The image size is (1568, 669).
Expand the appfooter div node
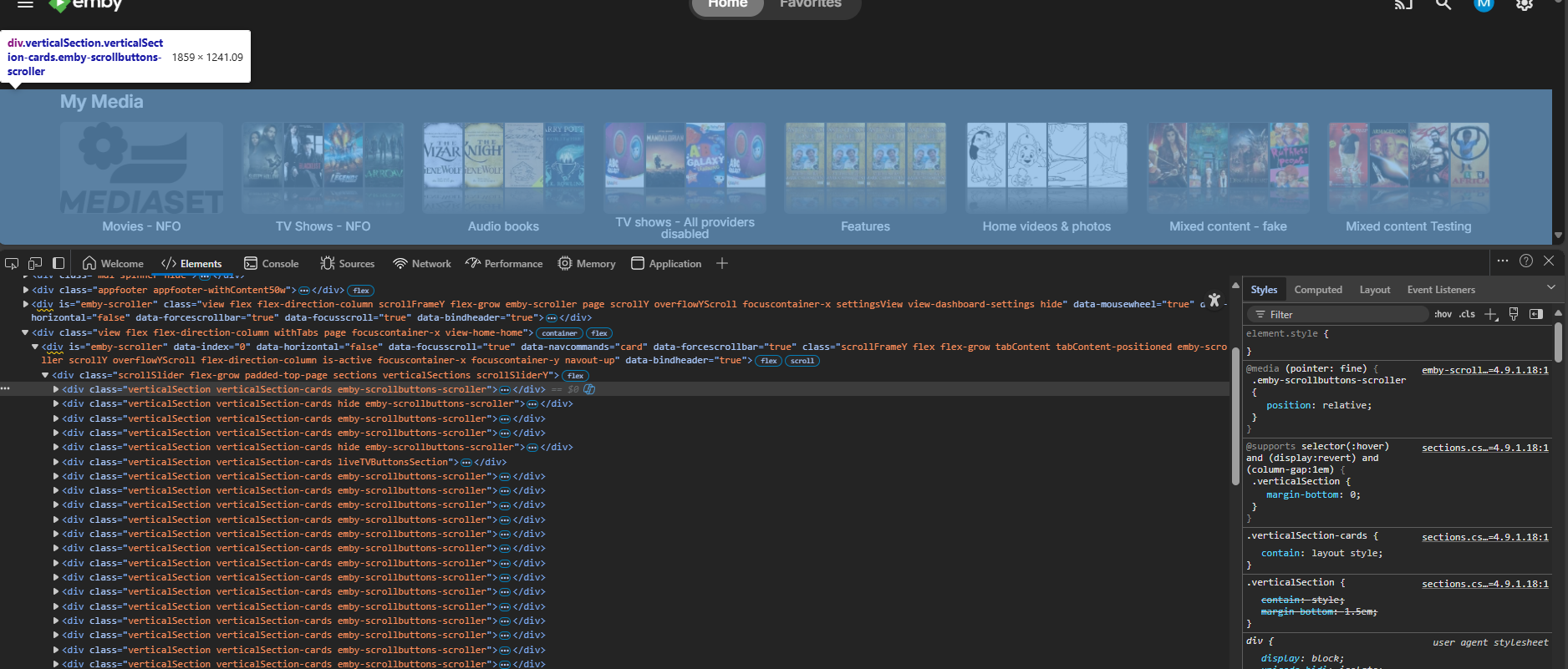click(x=26, y=290)
